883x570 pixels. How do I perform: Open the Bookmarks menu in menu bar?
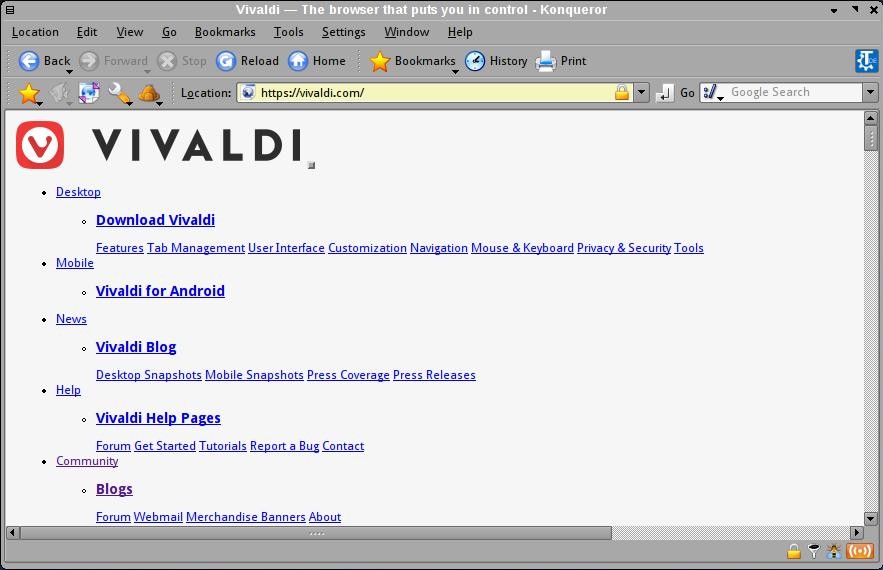pos(225,32)
